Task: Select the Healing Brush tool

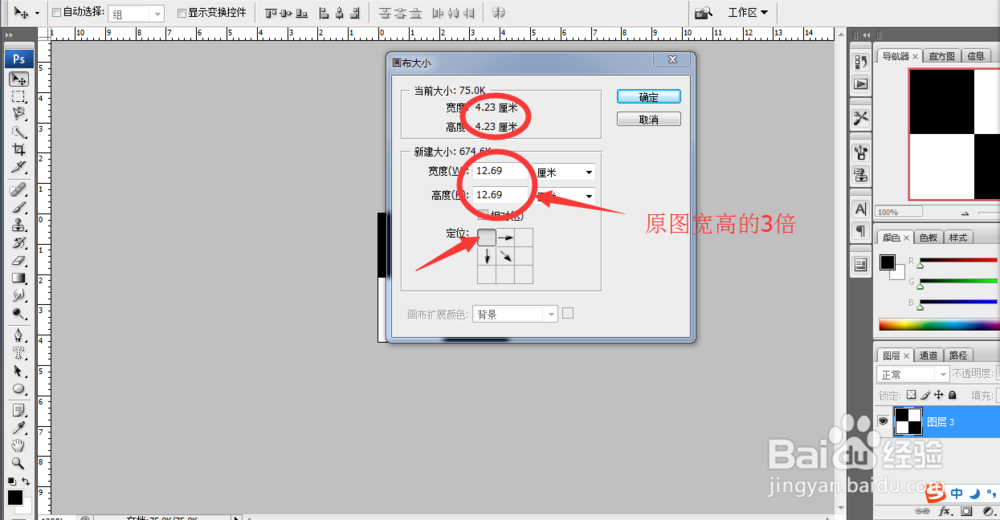Action: click(x=18, y=189)
